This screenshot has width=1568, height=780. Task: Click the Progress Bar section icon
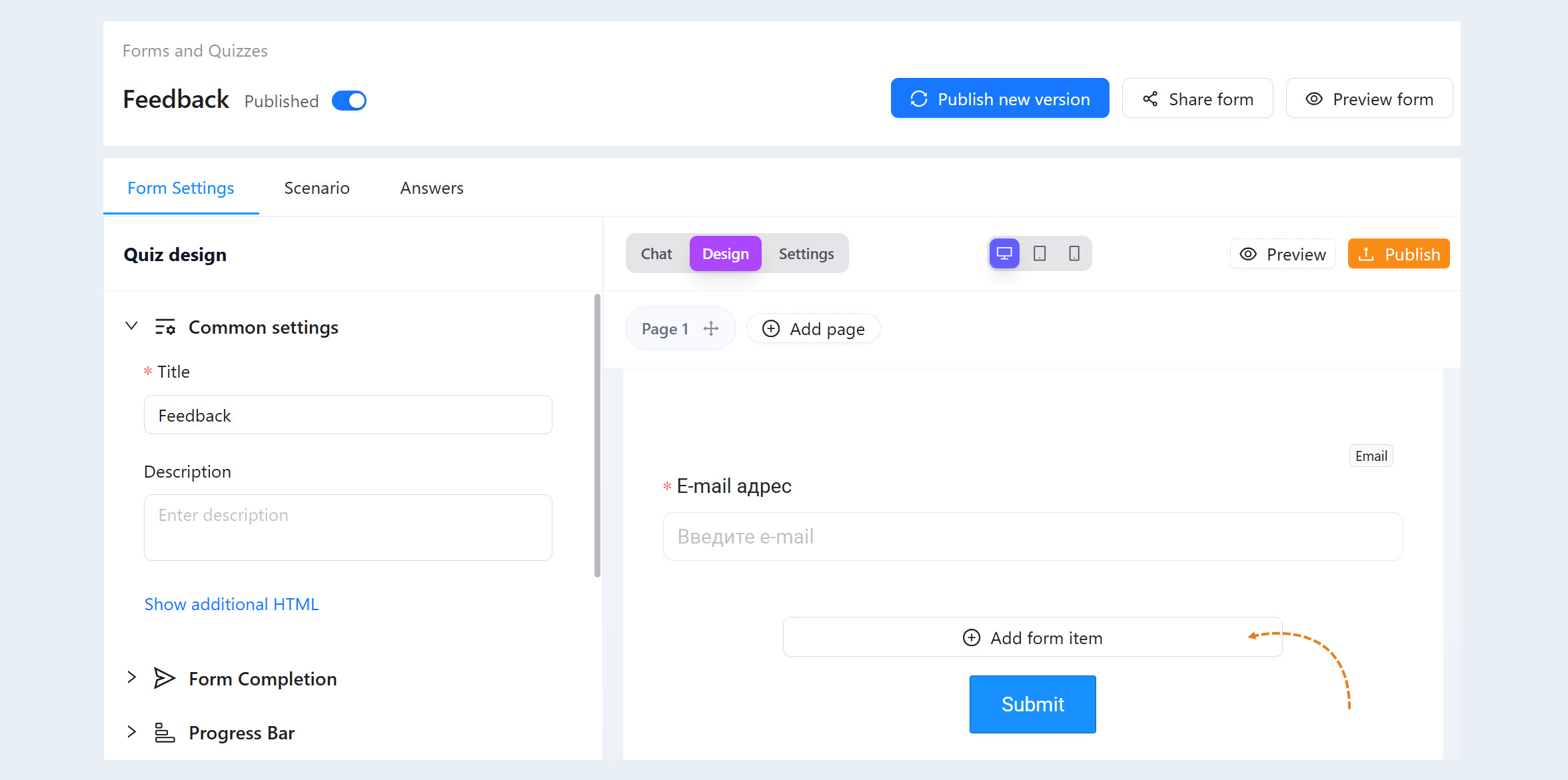coord(165,732)
